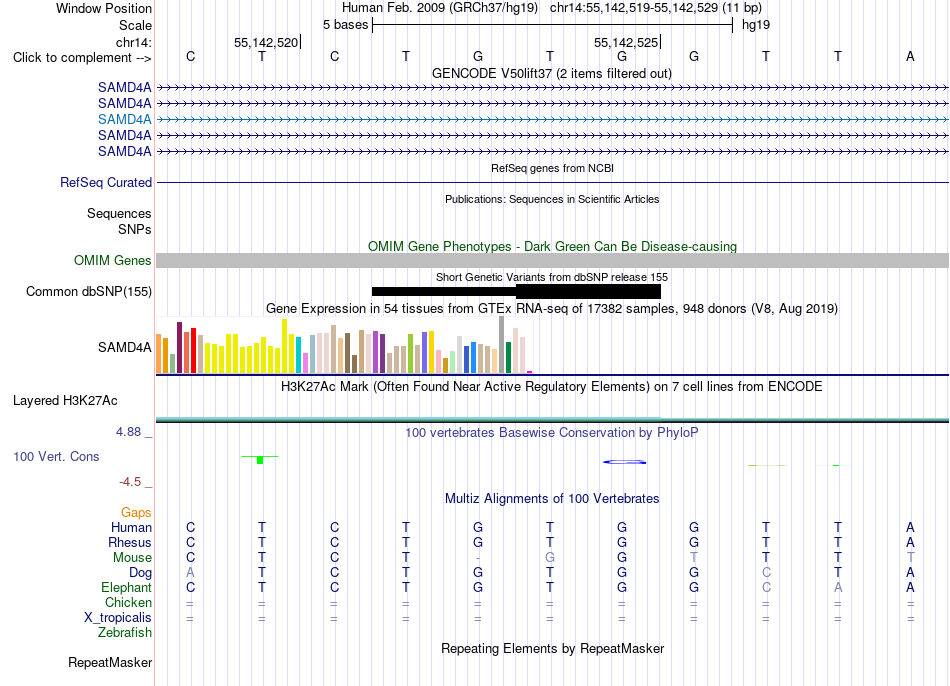
Task: Click the SAMD4A label beside GTEx bar chart
Action: pos(125,347)
